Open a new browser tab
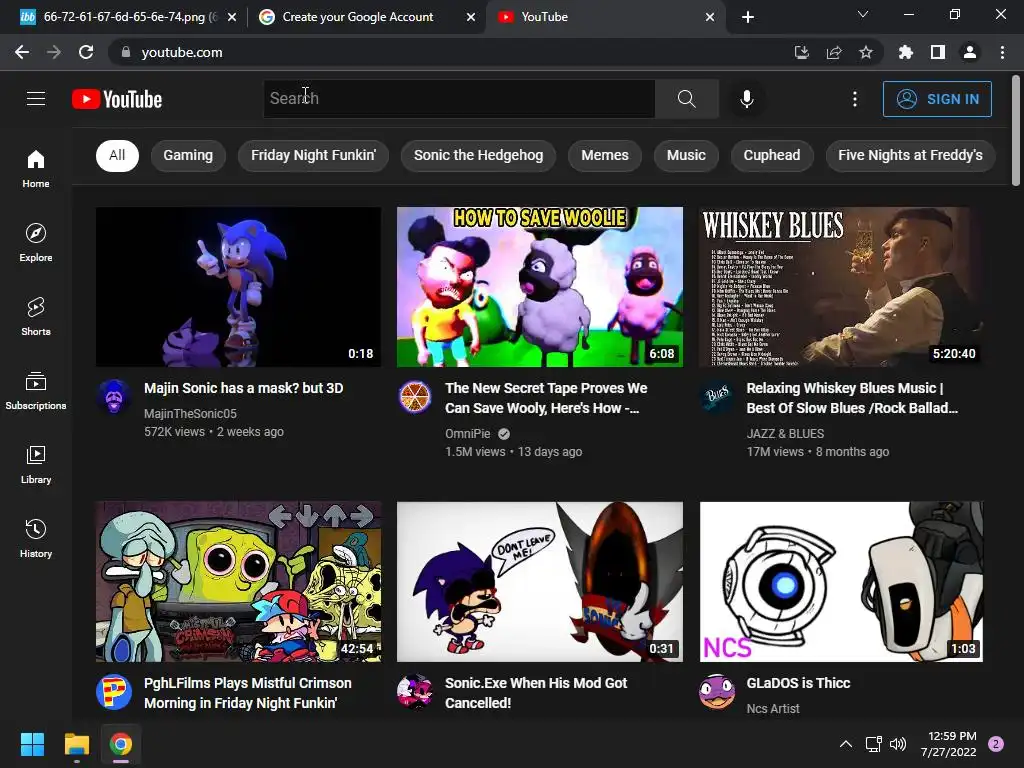 [748, 17]
